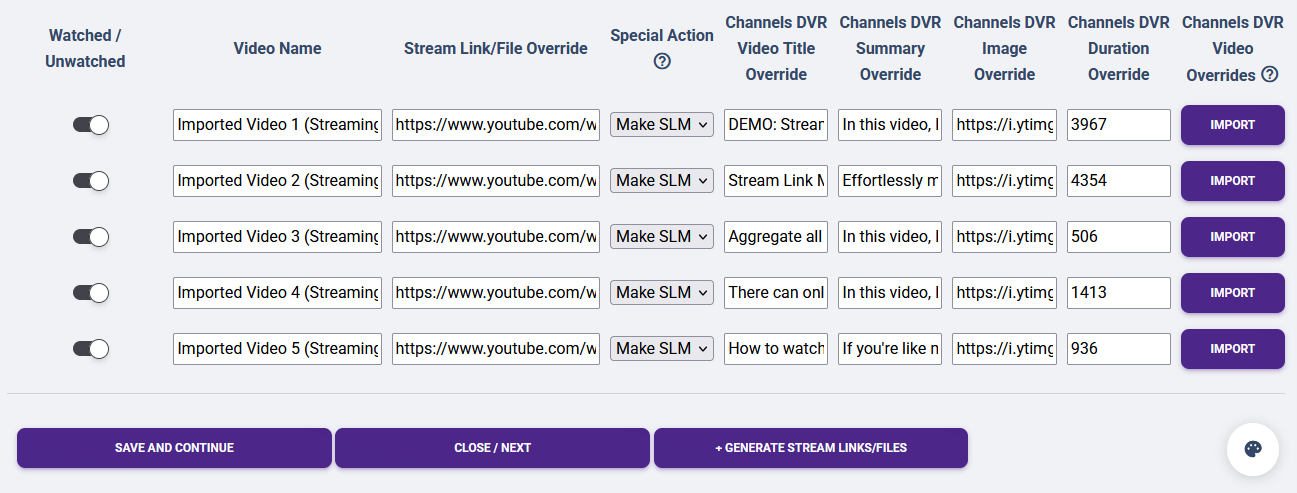Expand Make SLM dropdown for Imported Video 4

click(662, 293)
